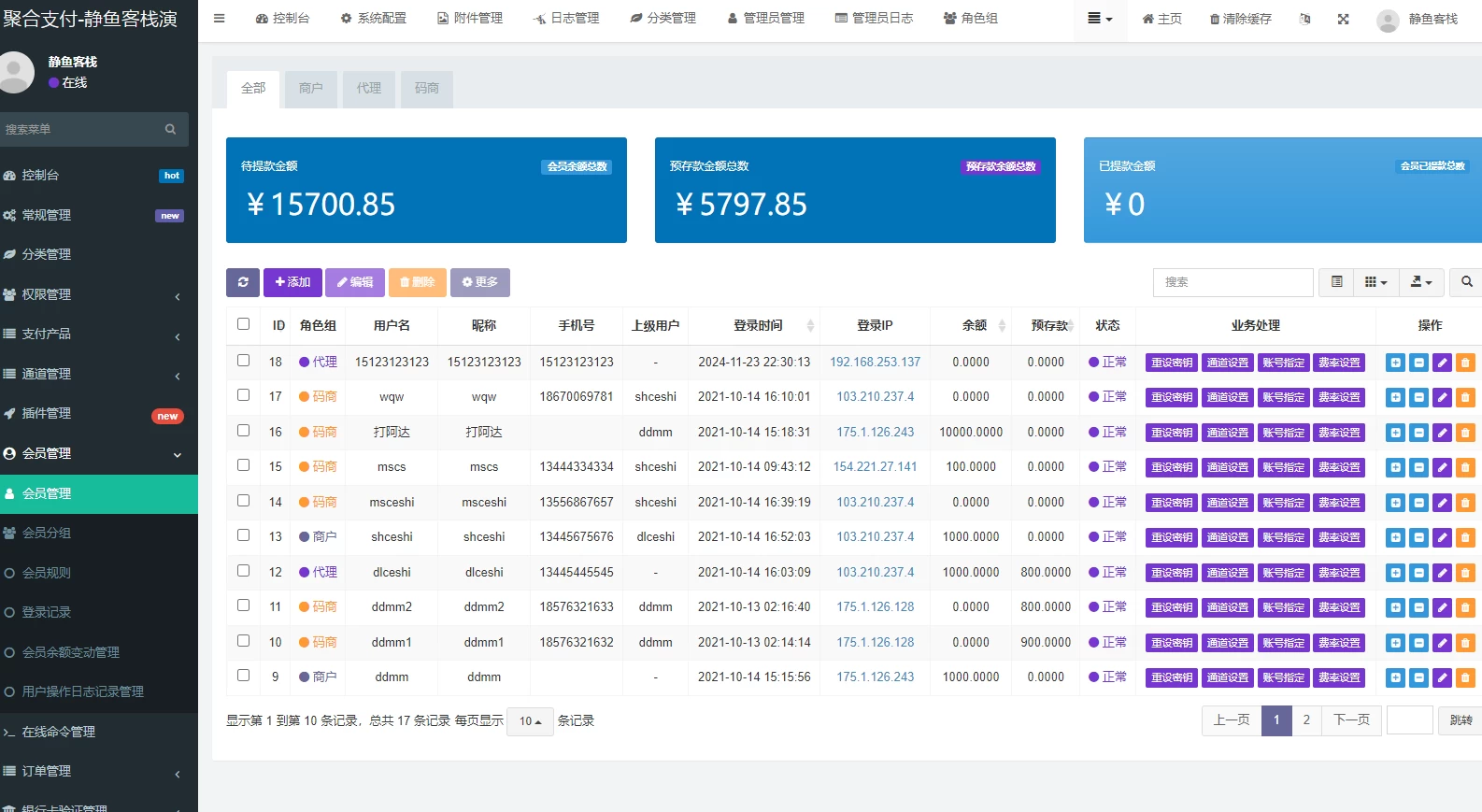Open the columns visibility dropdown

pos(1375,282)
